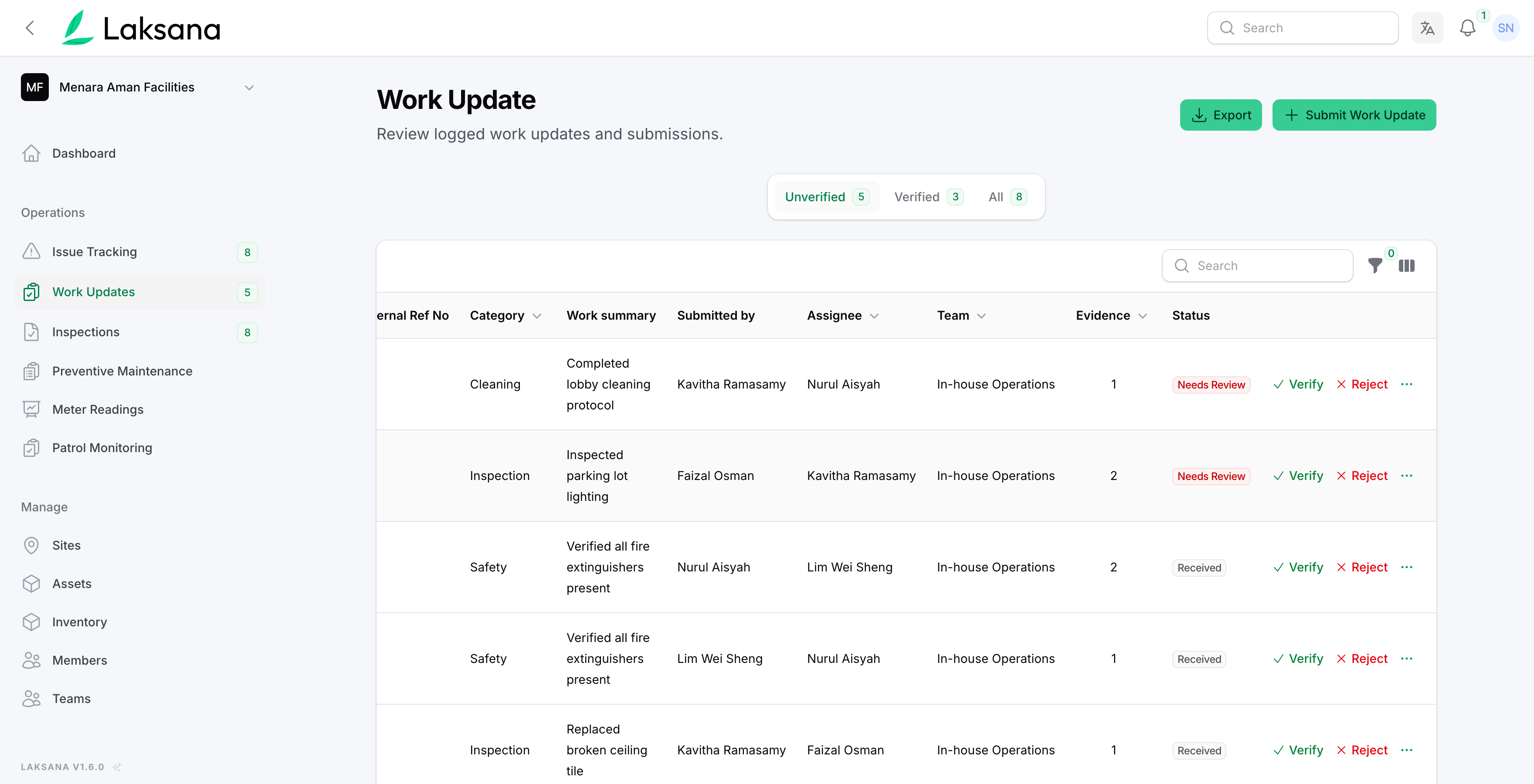
Task: Click the Inspections document icon
Action: (31, 332)
